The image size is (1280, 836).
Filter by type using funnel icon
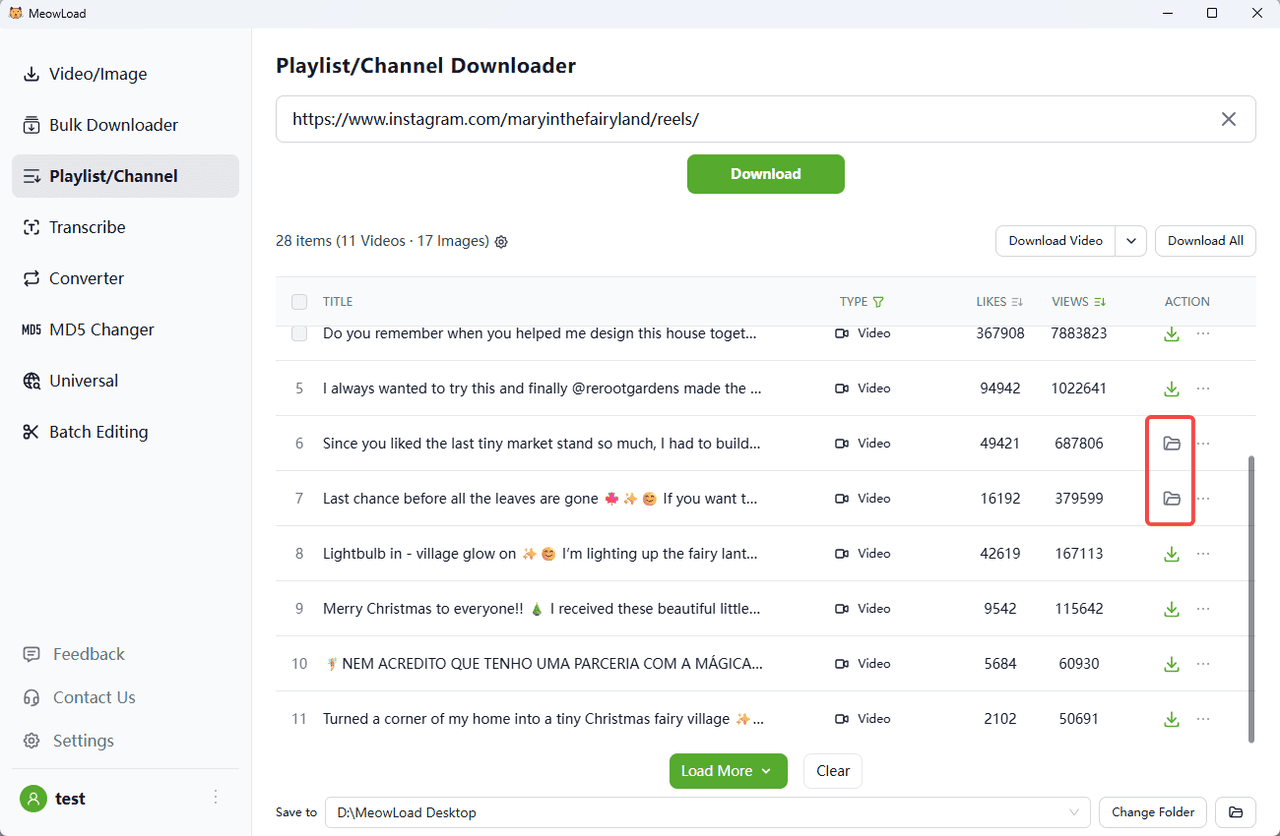(x=879, y=302)
